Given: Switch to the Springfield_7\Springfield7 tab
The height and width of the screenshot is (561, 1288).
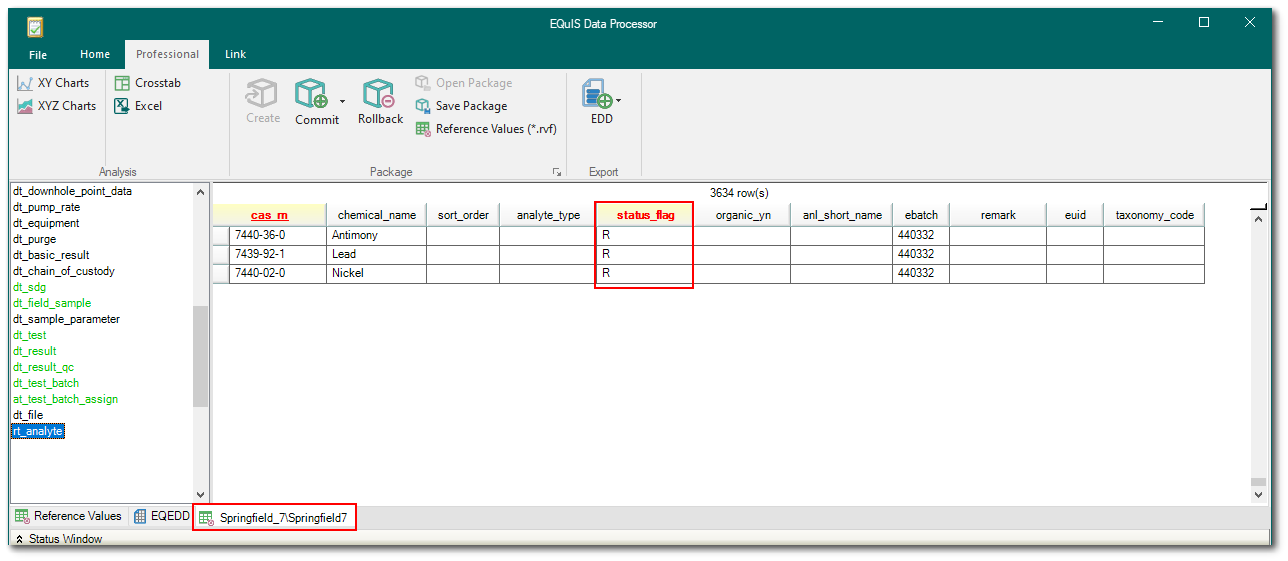Looking at the screenshot, I should [274, 517].
